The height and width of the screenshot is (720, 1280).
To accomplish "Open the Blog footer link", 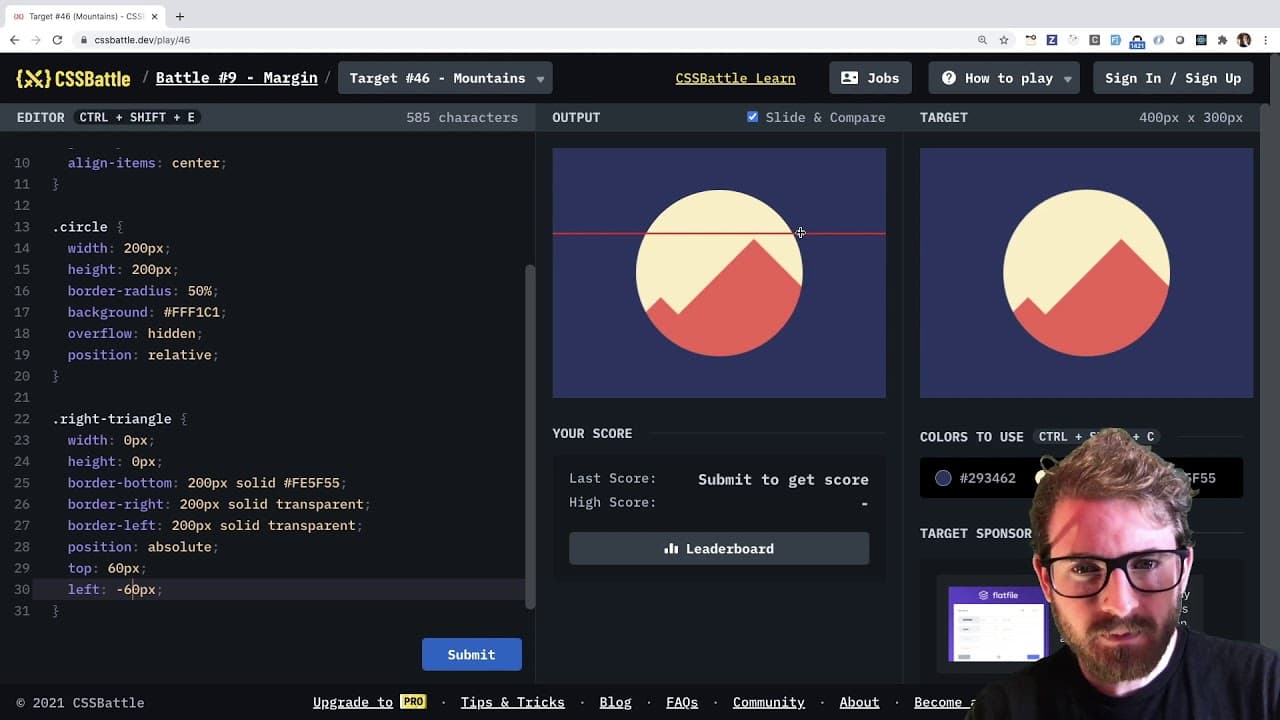I will (x=615, y=702).
